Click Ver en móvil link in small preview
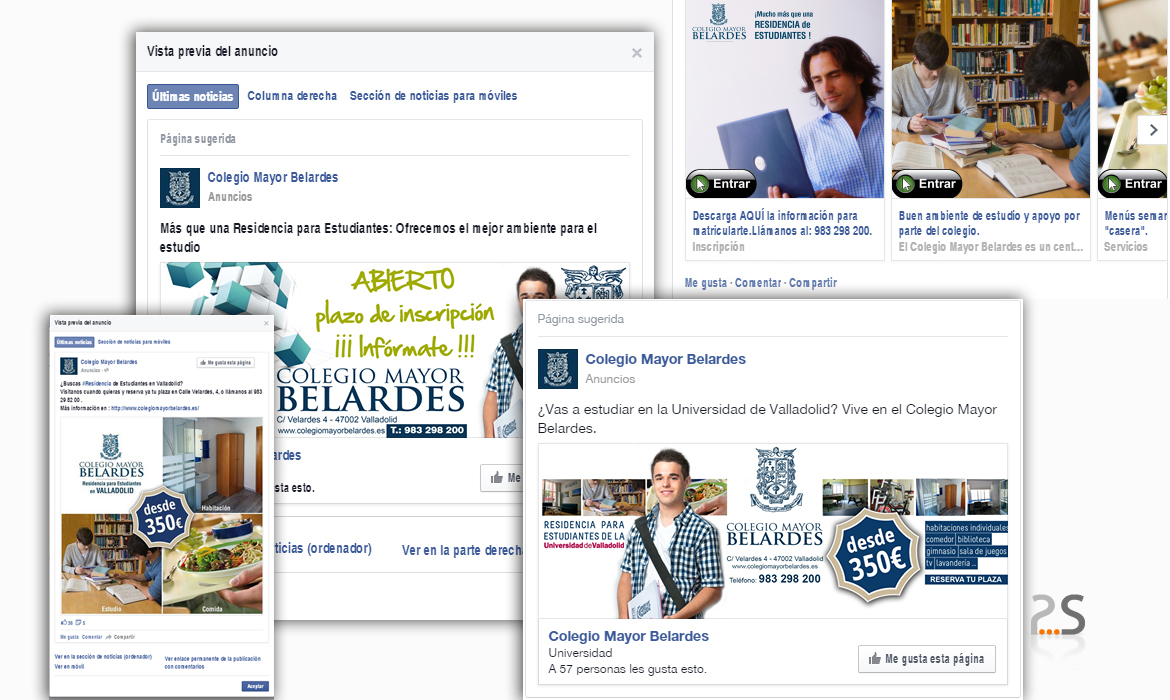 click(x=69, y=666)
